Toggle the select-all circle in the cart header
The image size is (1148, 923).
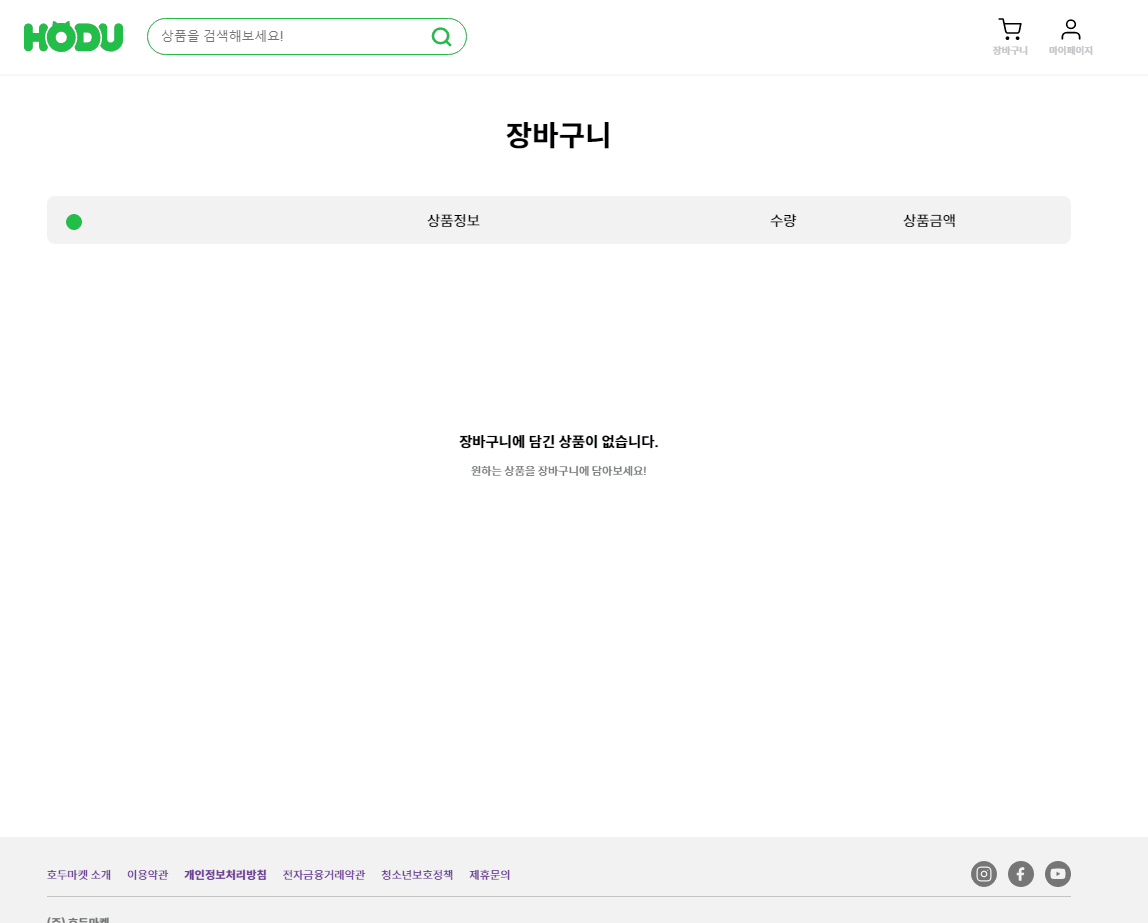73,221
